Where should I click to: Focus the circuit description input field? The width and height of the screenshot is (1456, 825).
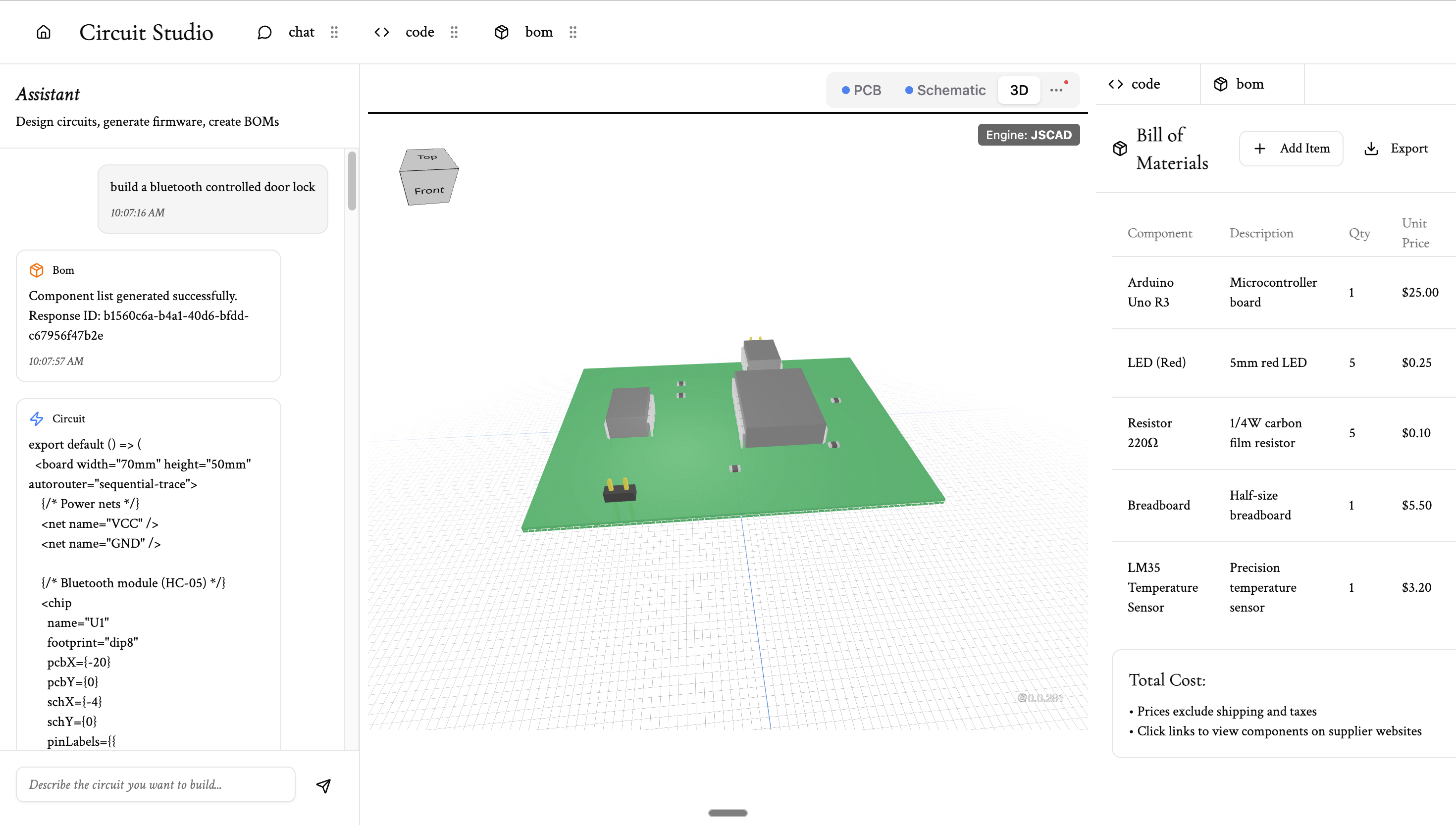click(156, 784)
